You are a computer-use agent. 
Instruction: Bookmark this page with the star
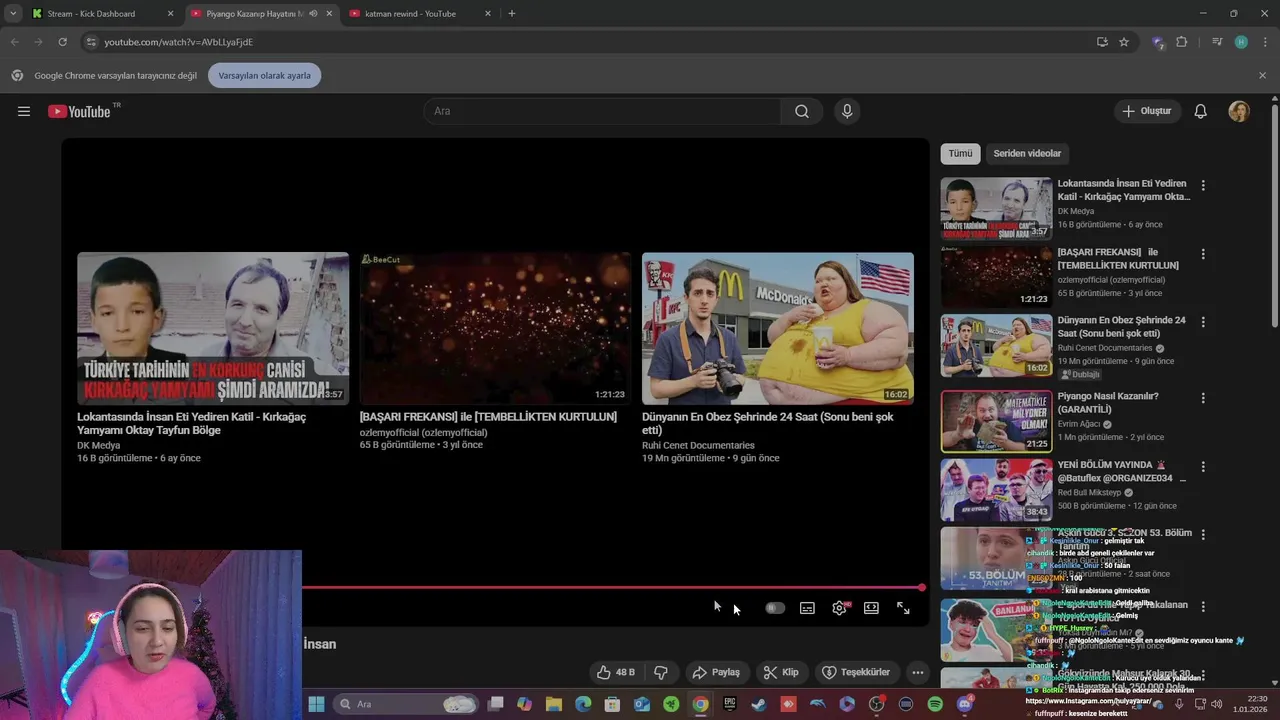point(1124,42)
